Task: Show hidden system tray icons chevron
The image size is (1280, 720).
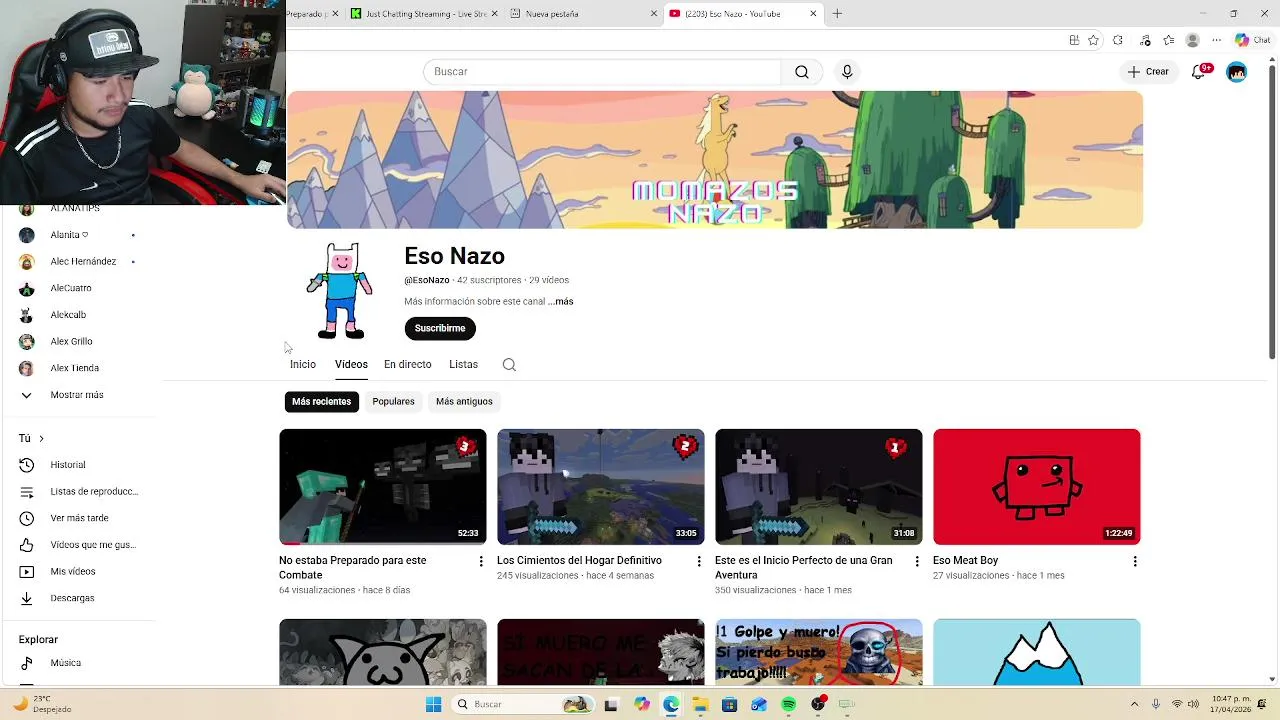Action: point(1134,705)
